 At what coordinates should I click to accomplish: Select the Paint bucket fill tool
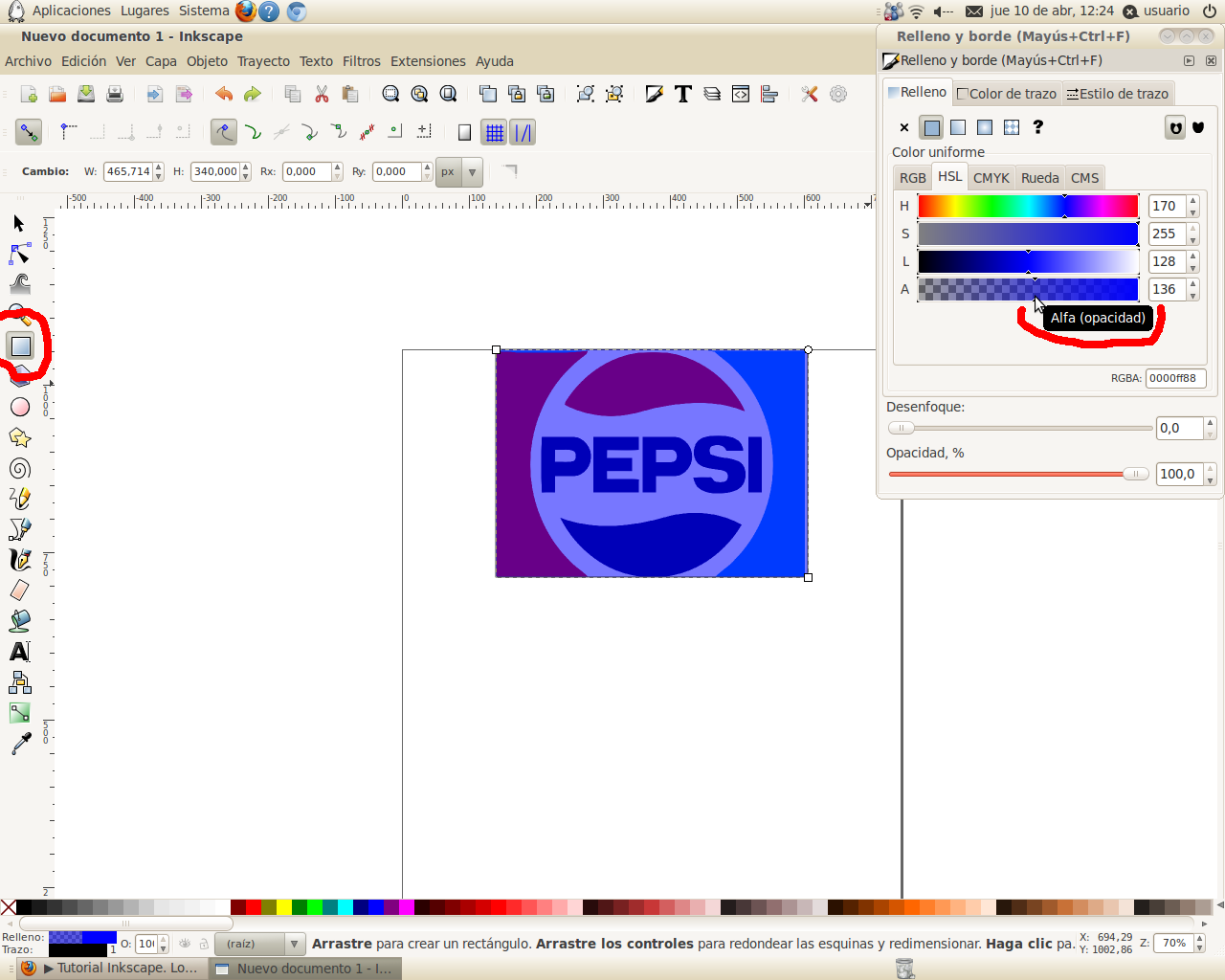pos(21,620)
